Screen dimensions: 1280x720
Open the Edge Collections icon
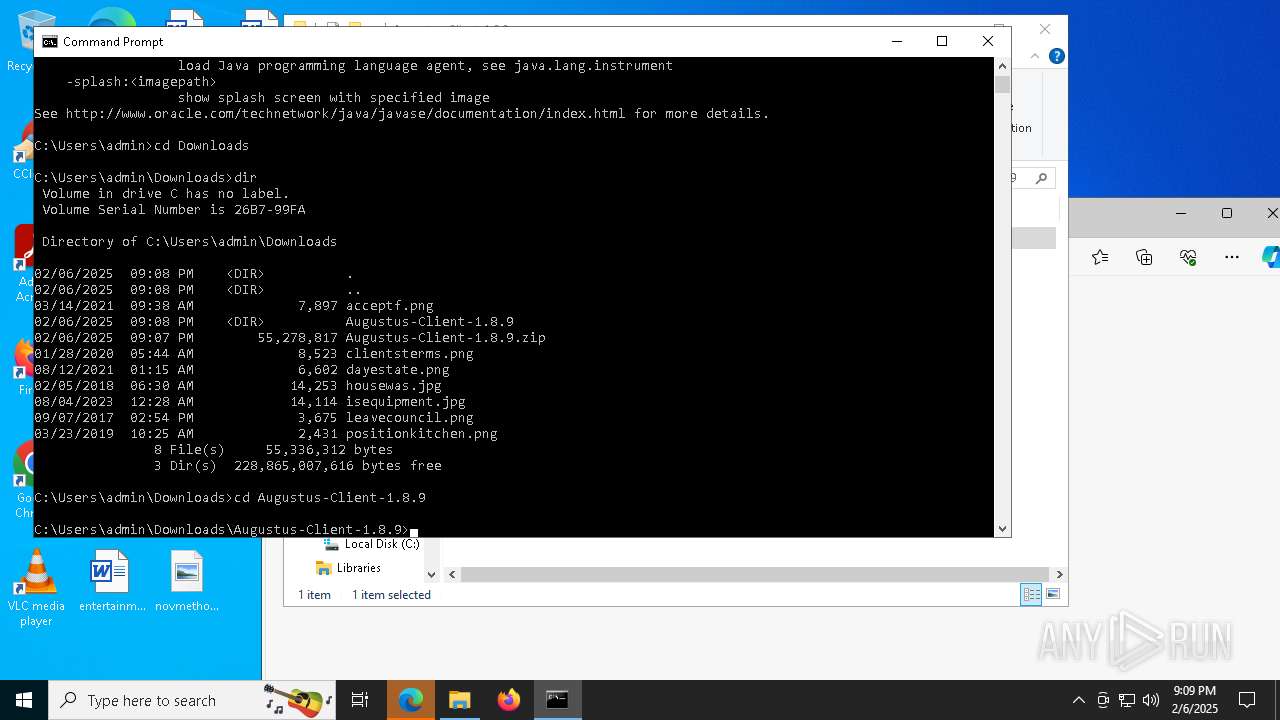tap(1144, 257)
